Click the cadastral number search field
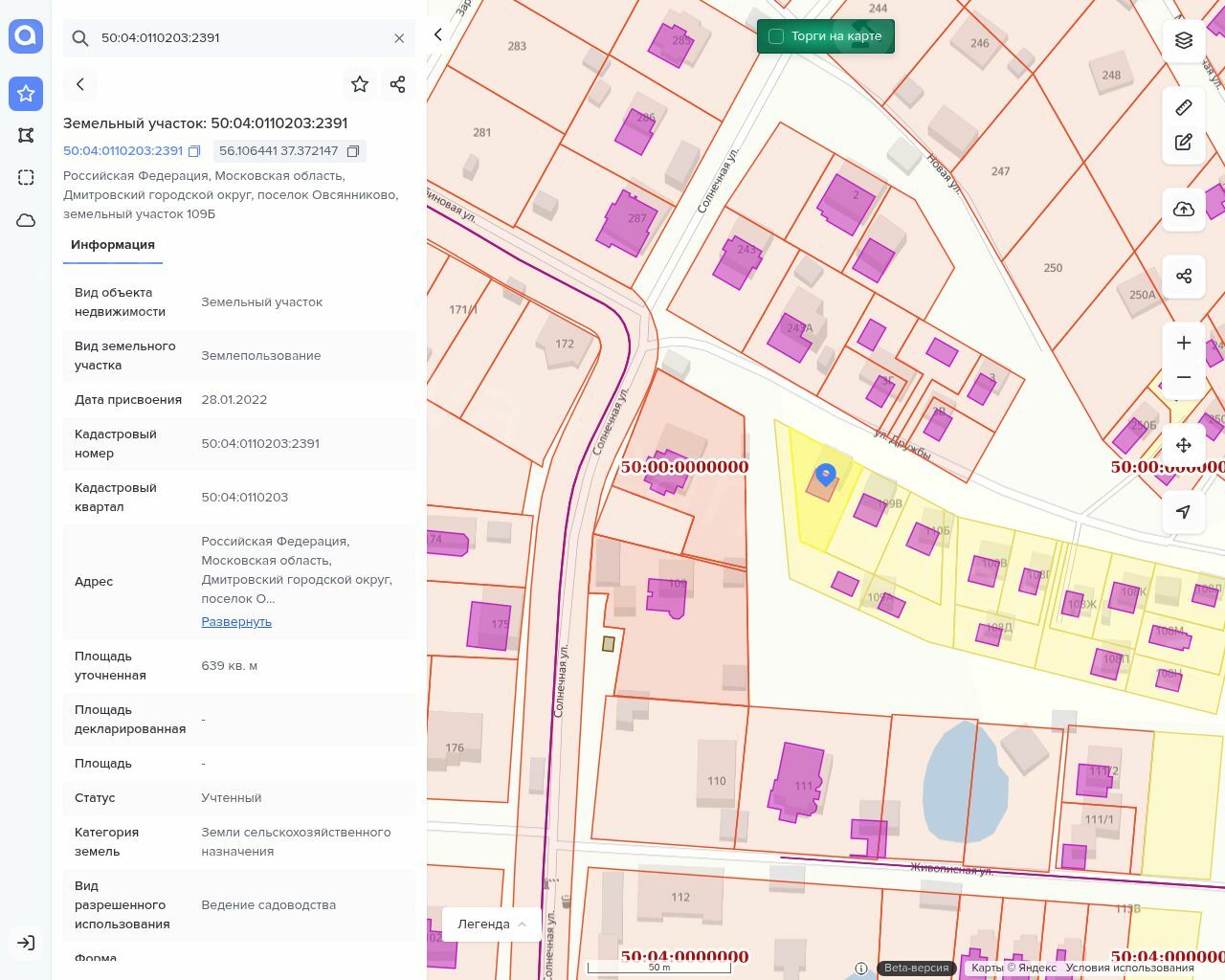 [239, 38]
